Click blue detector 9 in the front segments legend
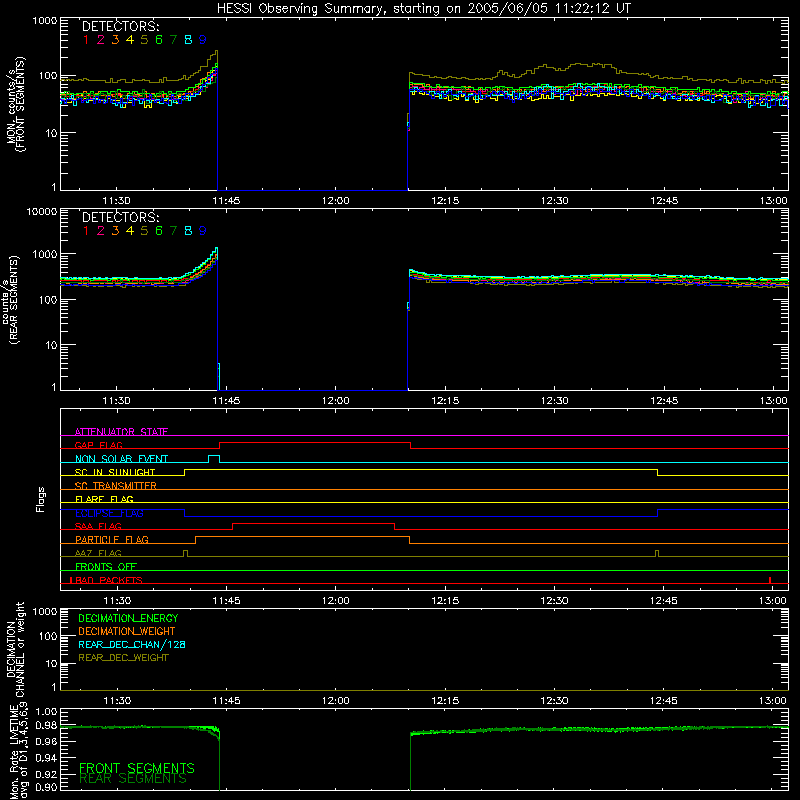This screenshot has width=800, height=800. (x=203, y=40)
